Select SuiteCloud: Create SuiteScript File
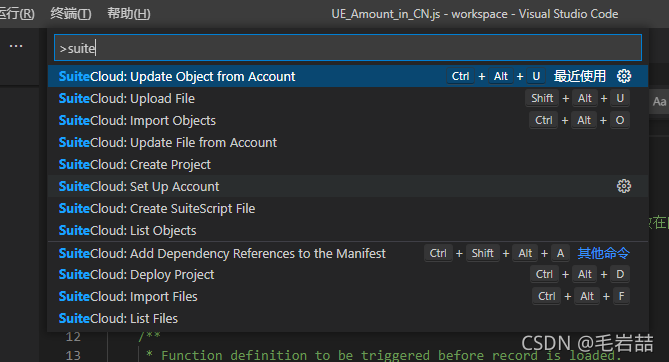The height and width of the screenshot is (362, 669). click(x=348, y=208)
